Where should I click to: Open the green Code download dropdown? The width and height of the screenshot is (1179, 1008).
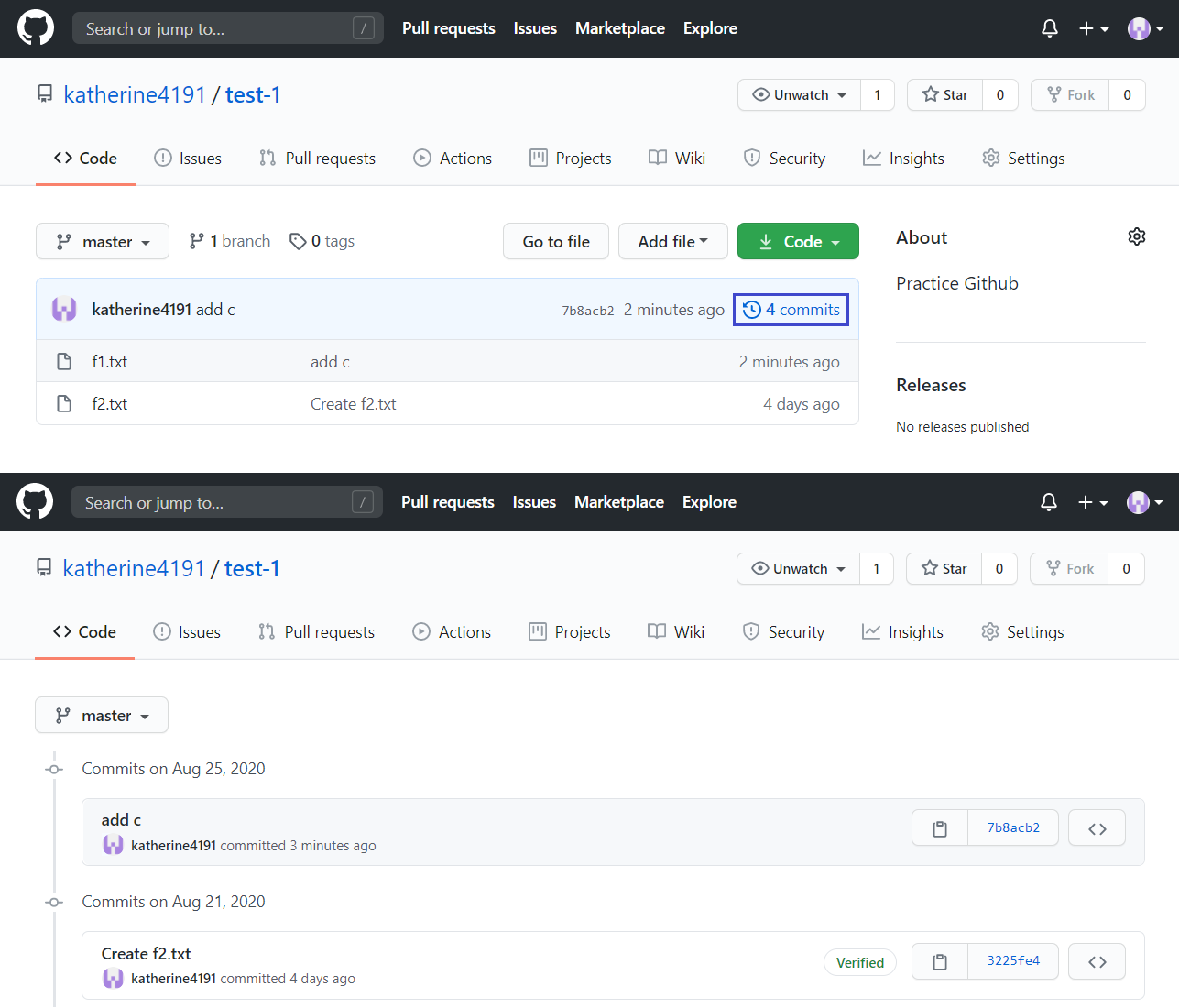[x=798, y=241]
